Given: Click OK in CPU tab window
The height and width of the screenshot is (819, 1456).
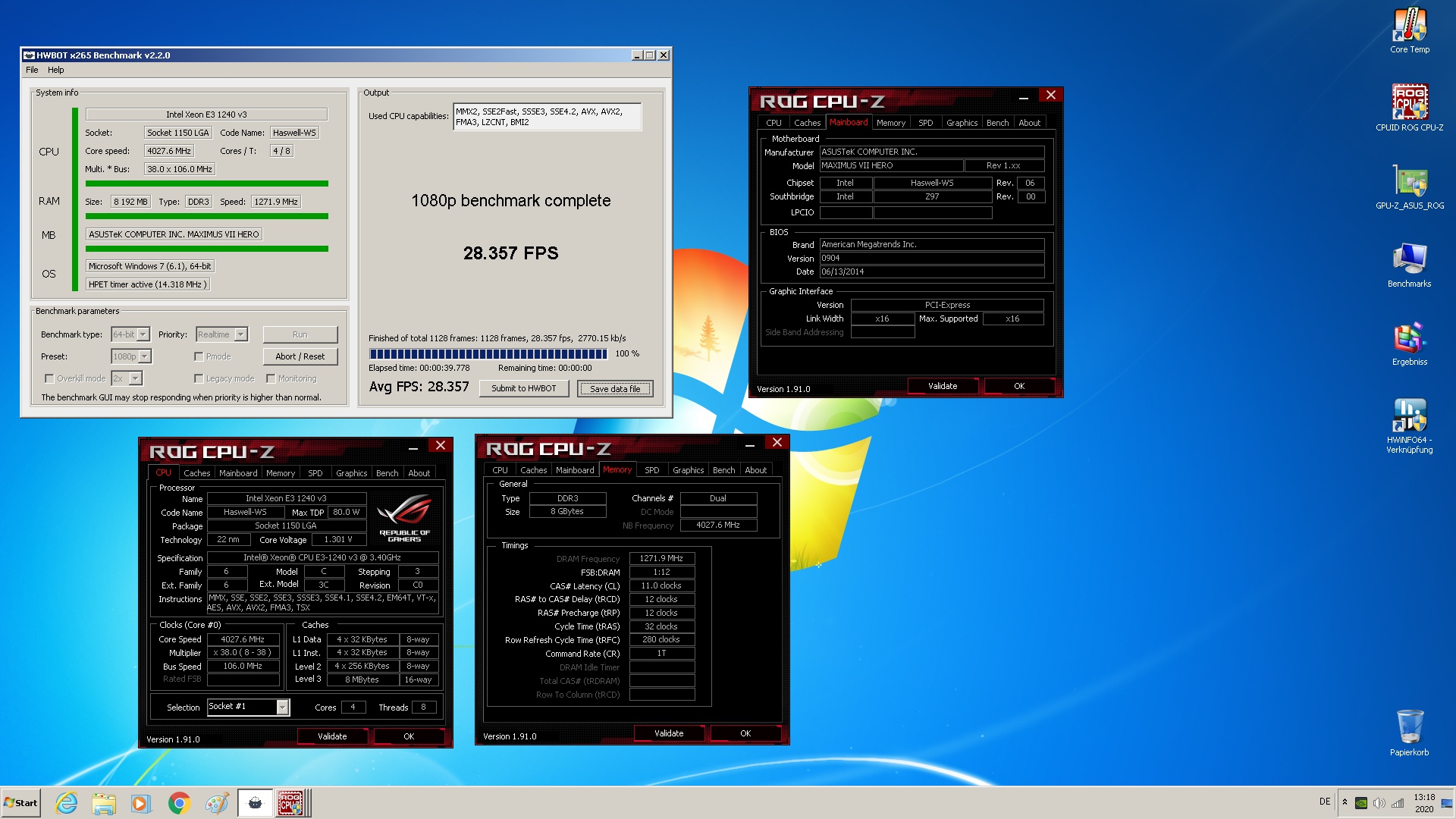Looking at the screenshot, I should [x=409, y=736].
